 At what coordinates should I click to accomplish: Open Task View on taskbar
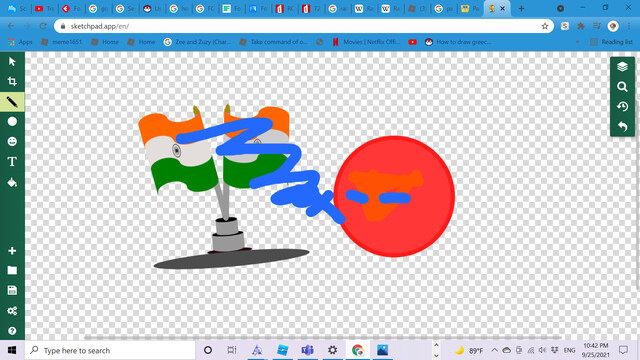(x=232, y=350)
